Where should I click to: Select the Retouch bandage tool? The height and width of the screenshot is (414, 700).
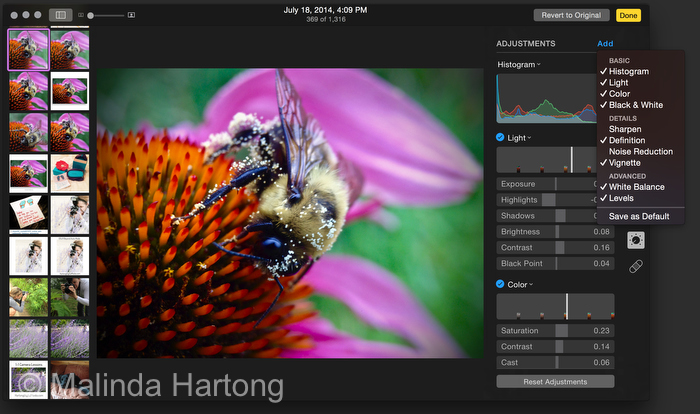click(636, 267)
